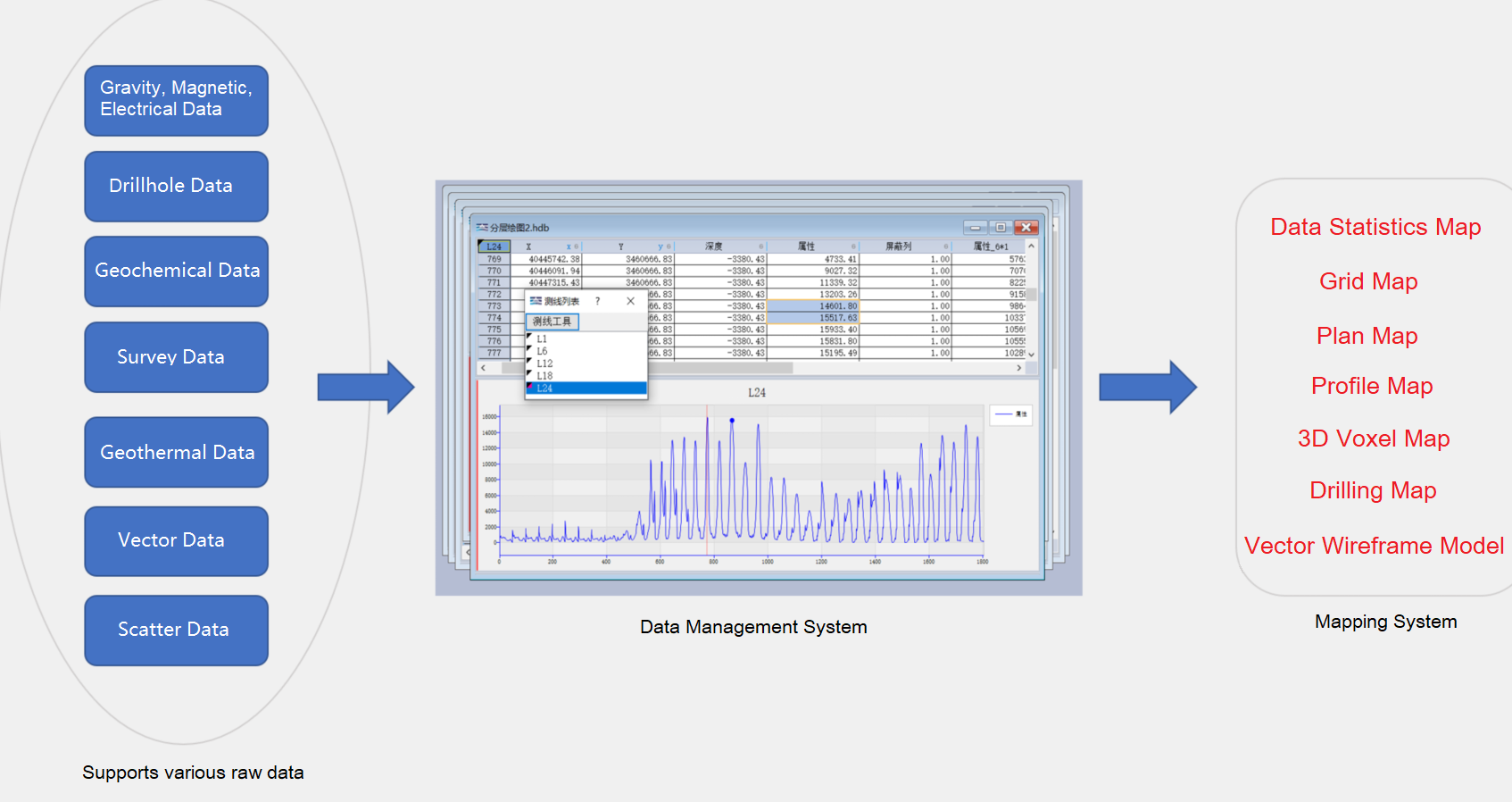Select line L6 in the list
Screen dimensions: 1512x802
click(586, 352)
